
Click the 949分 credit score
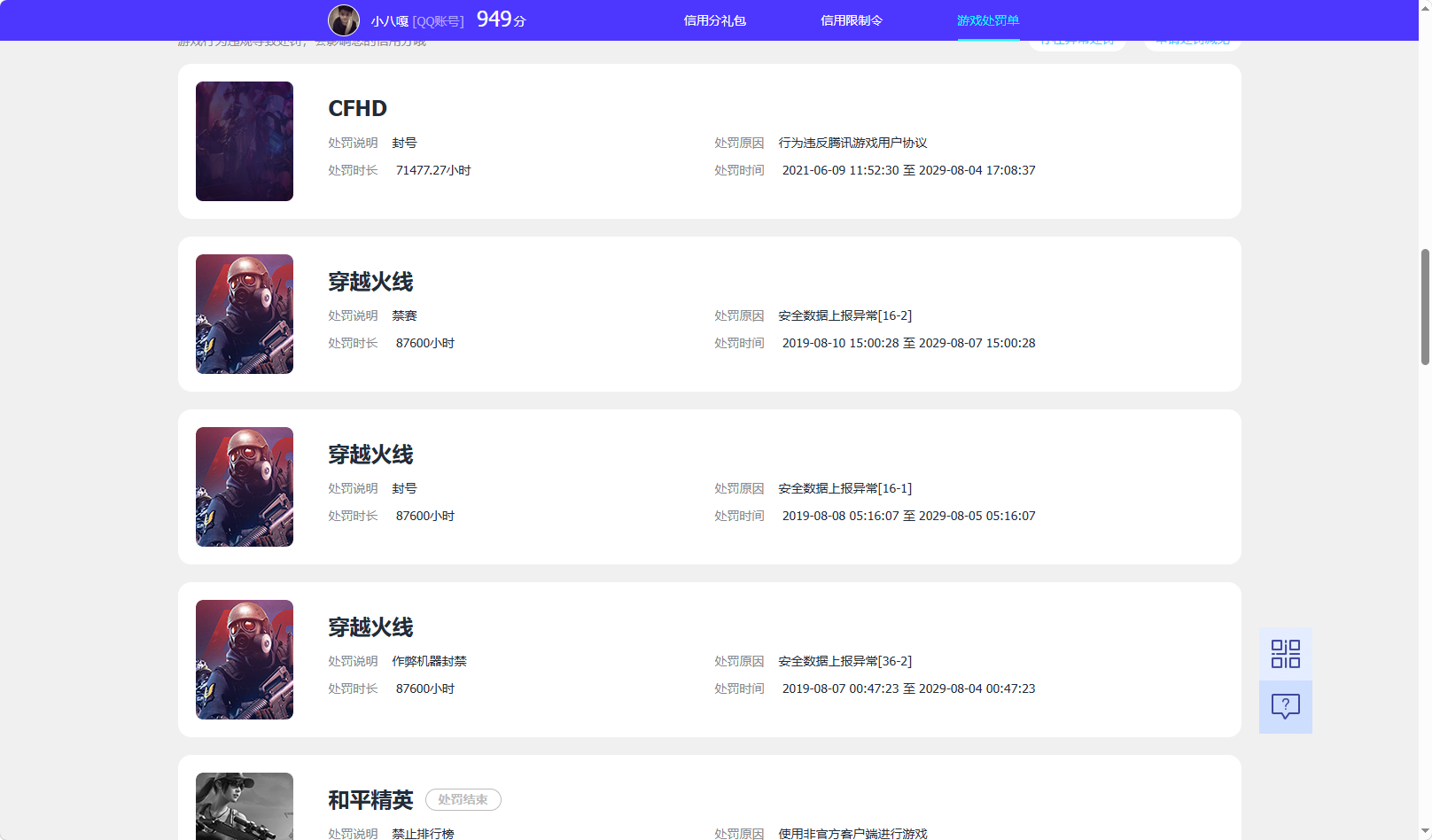point(501,19)
